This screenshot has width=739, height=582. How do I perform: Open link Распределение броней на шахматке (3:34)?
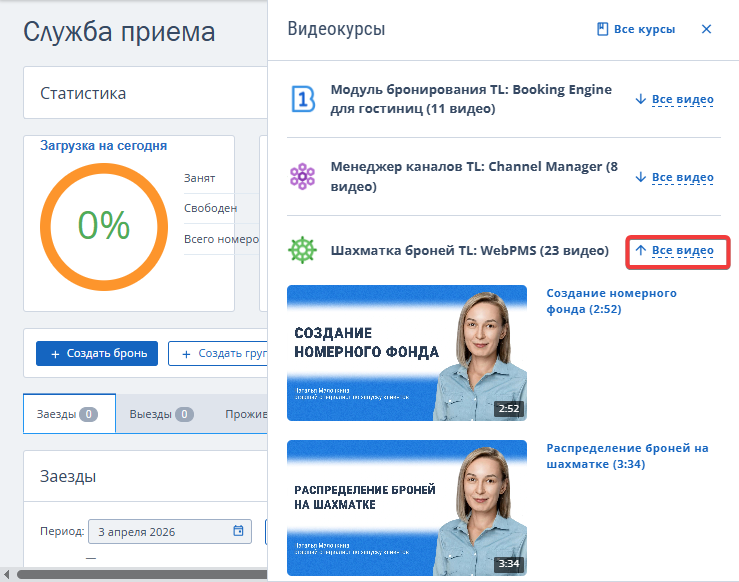coord(627,456)
